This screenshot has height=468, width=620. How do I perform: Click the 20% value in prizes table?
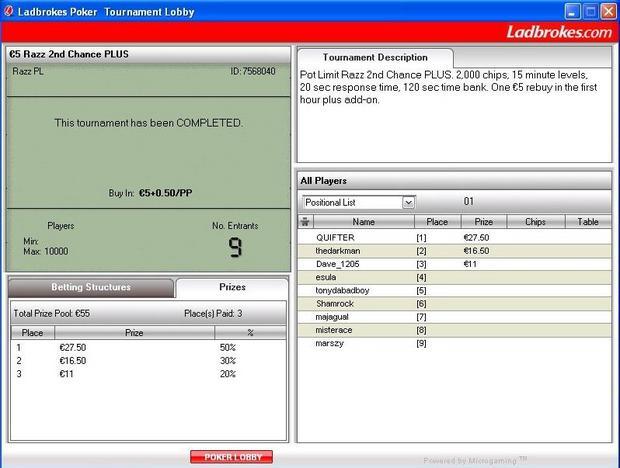coord(228,374)
